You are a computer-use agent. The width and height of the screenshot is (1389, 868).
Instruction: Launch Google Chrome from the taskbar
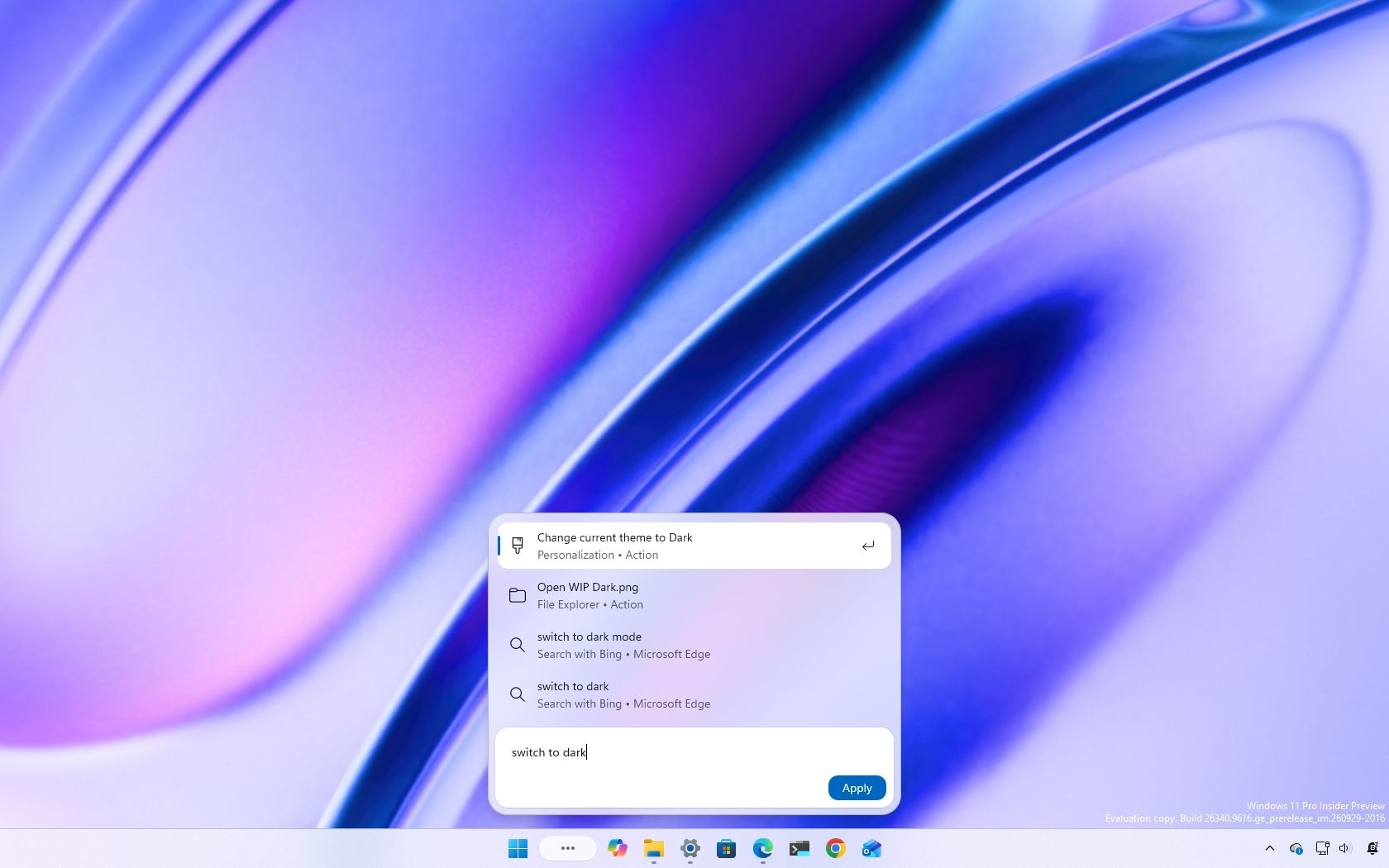click(x=836, y=848)
